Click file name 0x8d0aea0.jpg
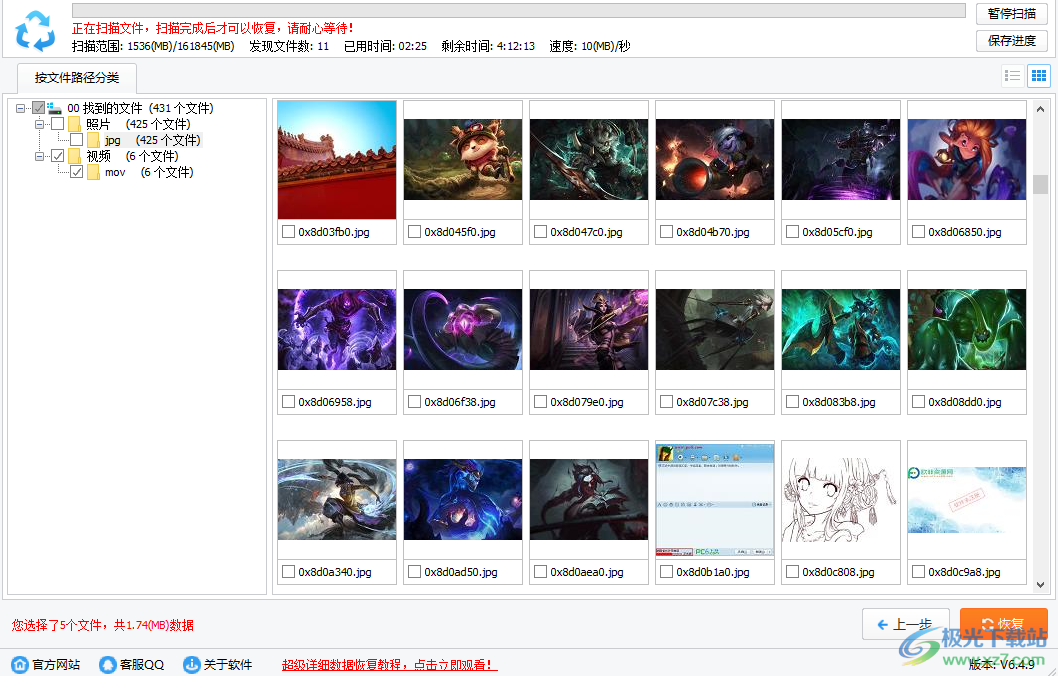The height and width of the screenshot is (676, 1058). [586, 572]
